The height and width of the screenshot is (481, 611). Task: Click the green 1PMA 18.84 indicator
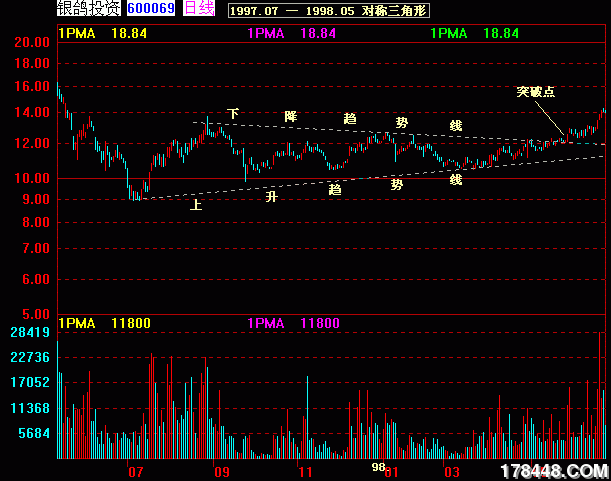point(475,33)
